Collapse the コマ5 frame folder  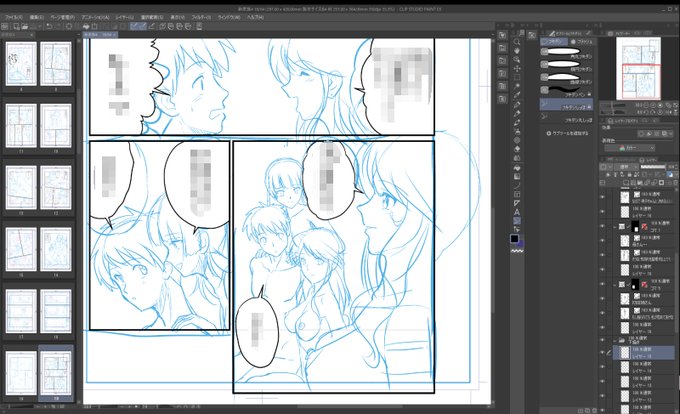click(615, 284)
